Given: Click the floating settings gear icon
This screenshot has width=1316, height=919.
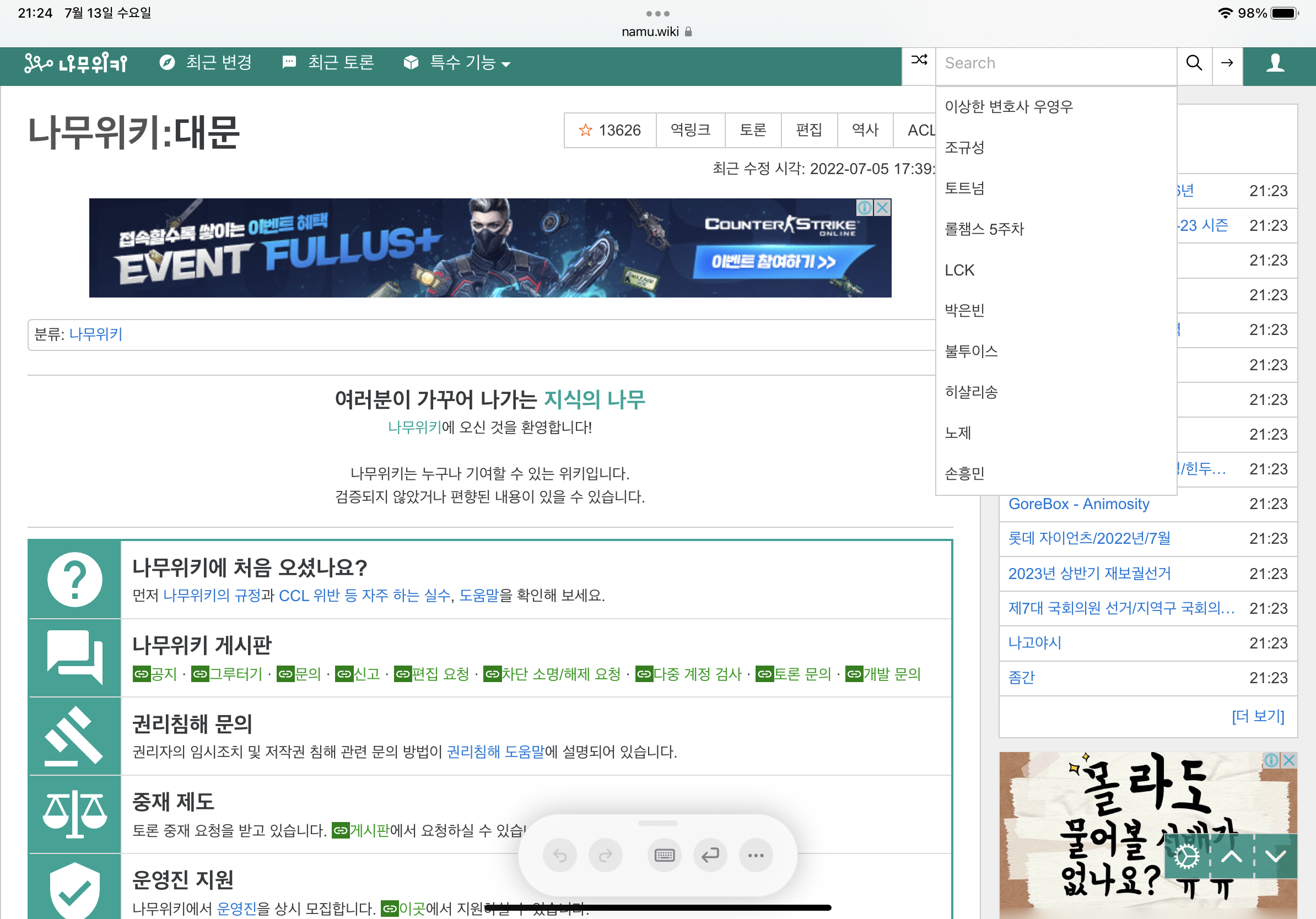Looking at the screenshot, I should (1186, 857).
